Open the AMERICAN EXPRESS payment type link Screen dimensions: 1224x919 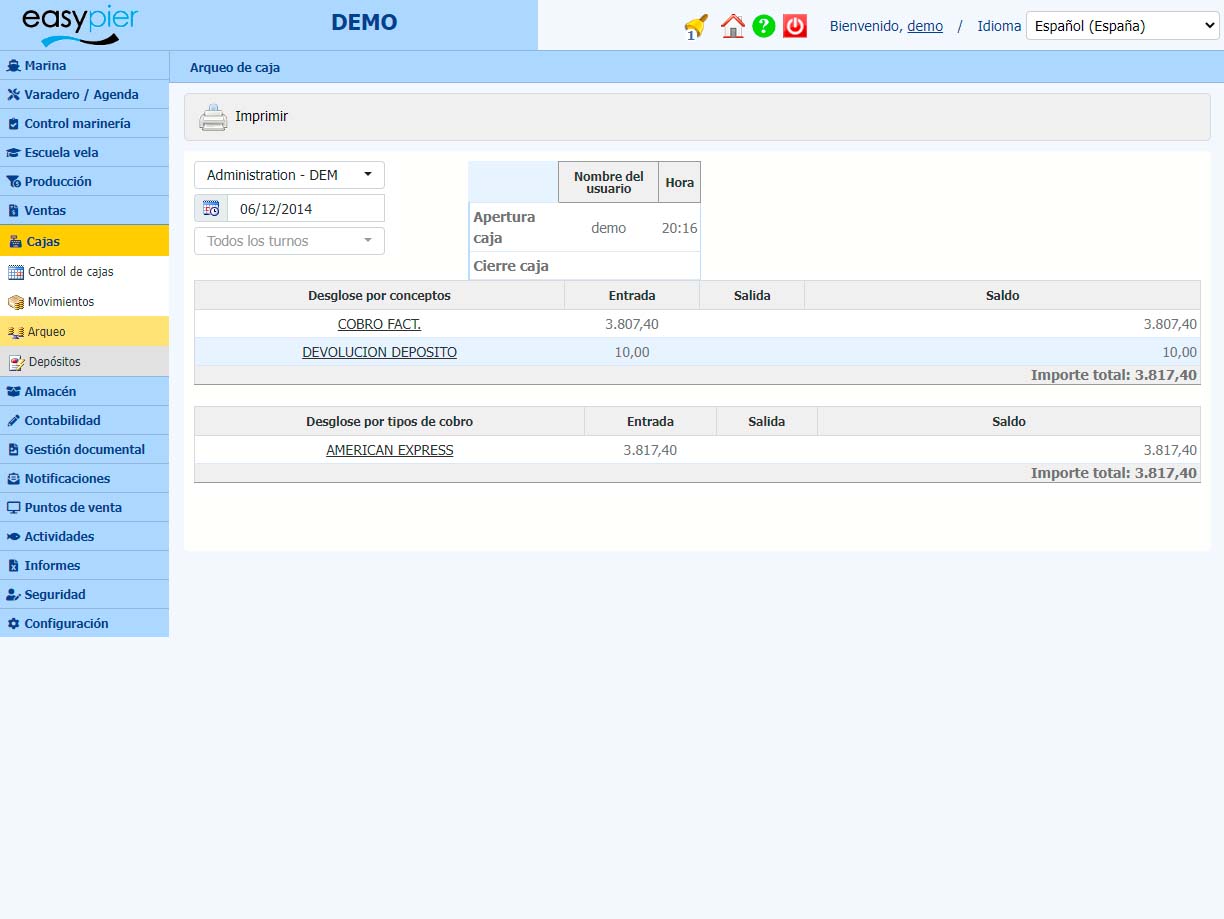tap(389, 450)
